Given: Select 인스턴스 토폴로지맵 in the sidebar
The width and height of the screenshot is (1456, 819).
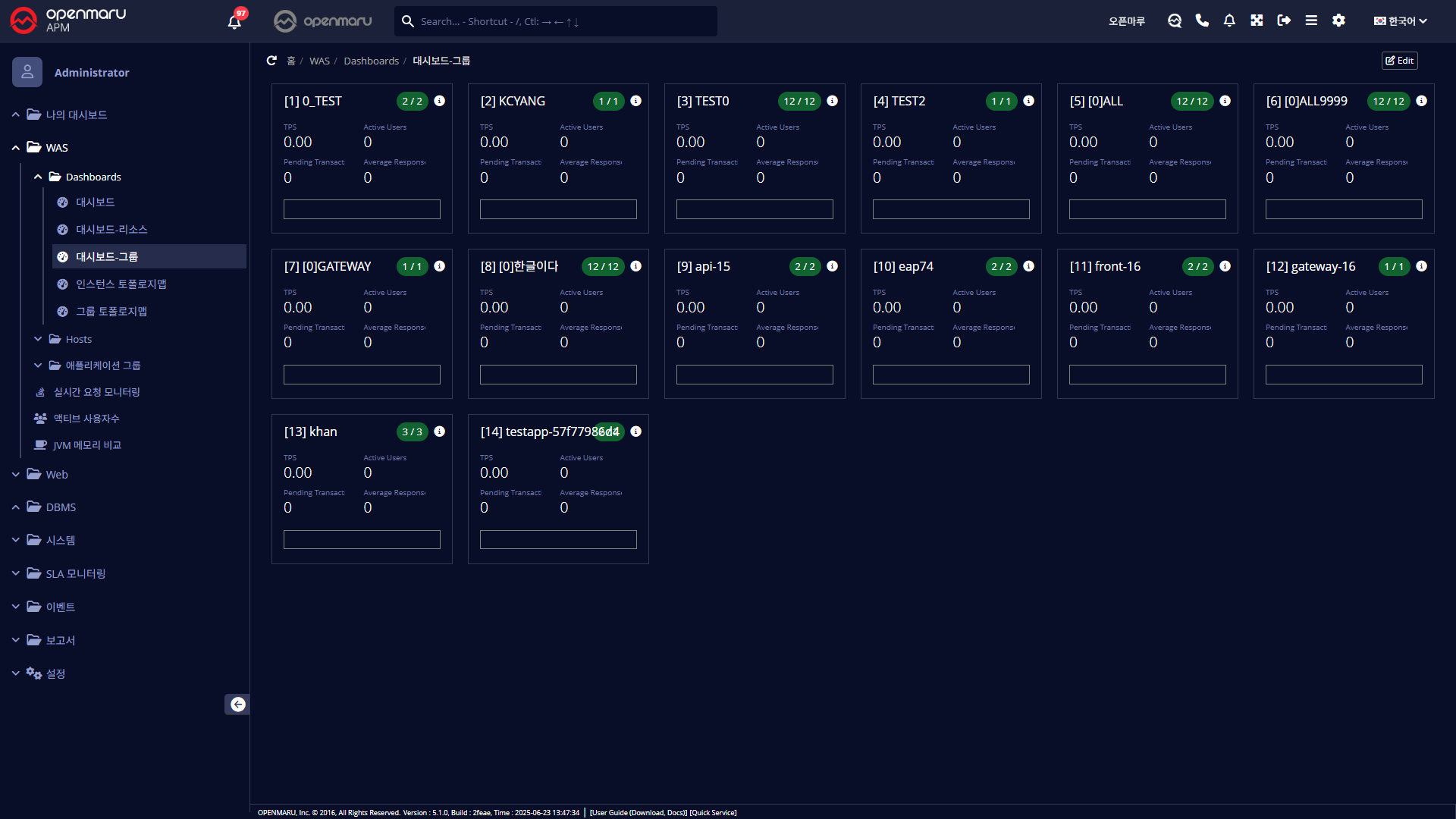Looking at the screenshot, I should pos(121,284).
